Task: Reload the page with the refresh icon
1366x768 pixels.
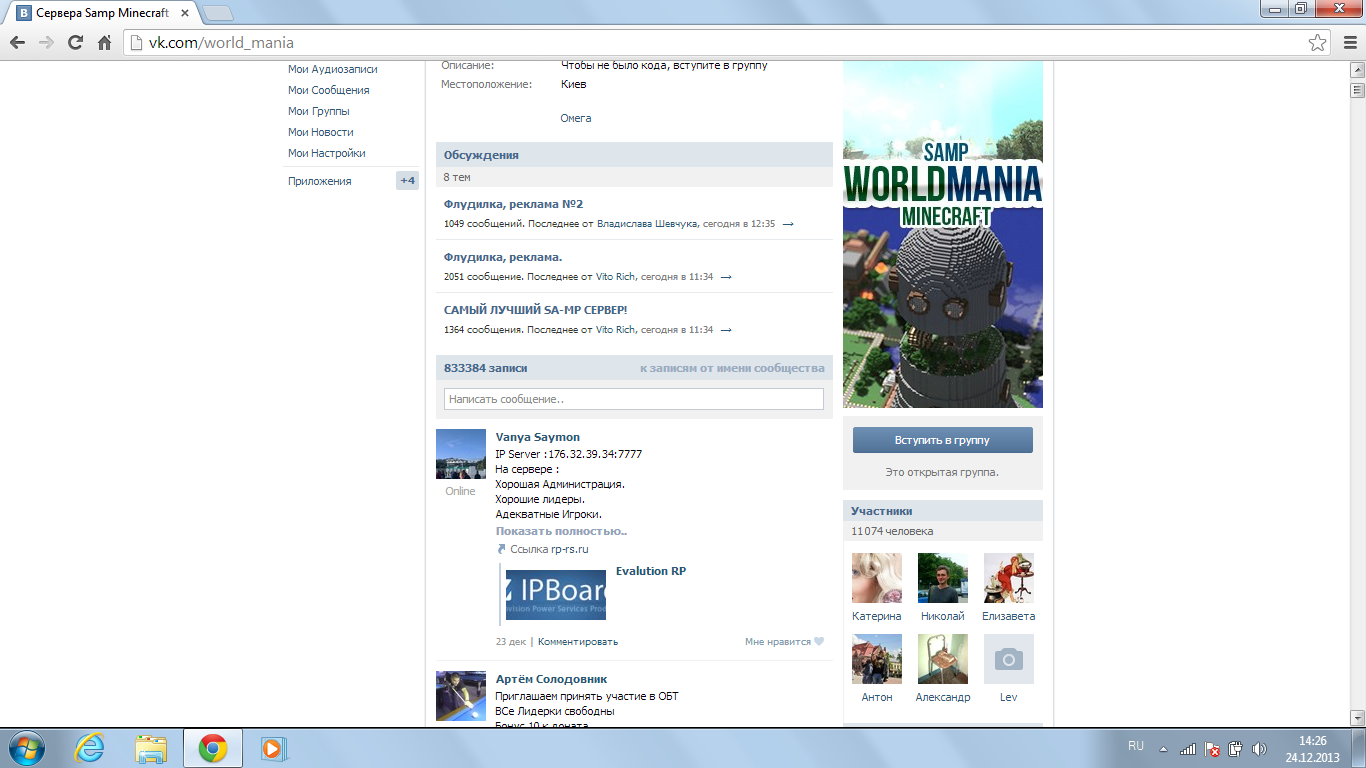Action: pos(75,43)
